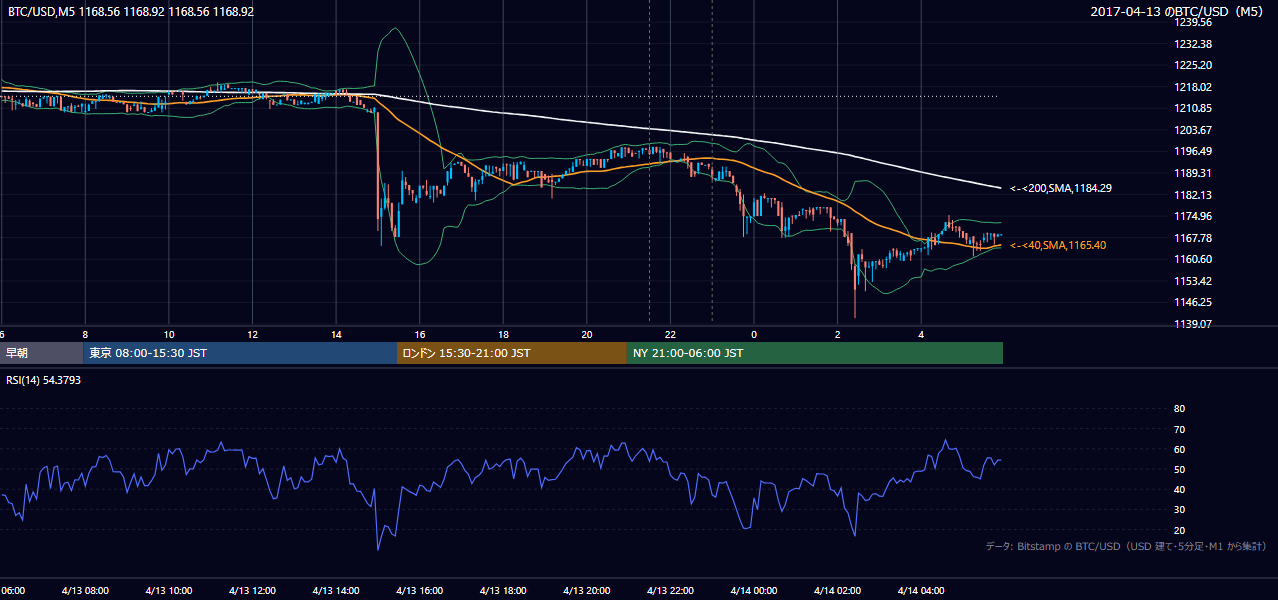The height and width of the screenshot is (600, 1278).
Task: Click the 4/14 04:00 date label
Action: point(921,590)
